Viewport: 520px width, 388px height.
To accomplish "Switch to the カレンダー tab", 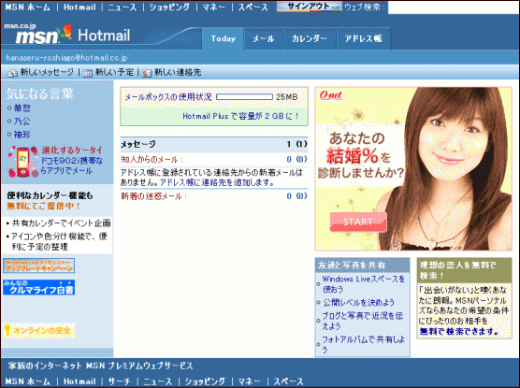I will [309, 39].
